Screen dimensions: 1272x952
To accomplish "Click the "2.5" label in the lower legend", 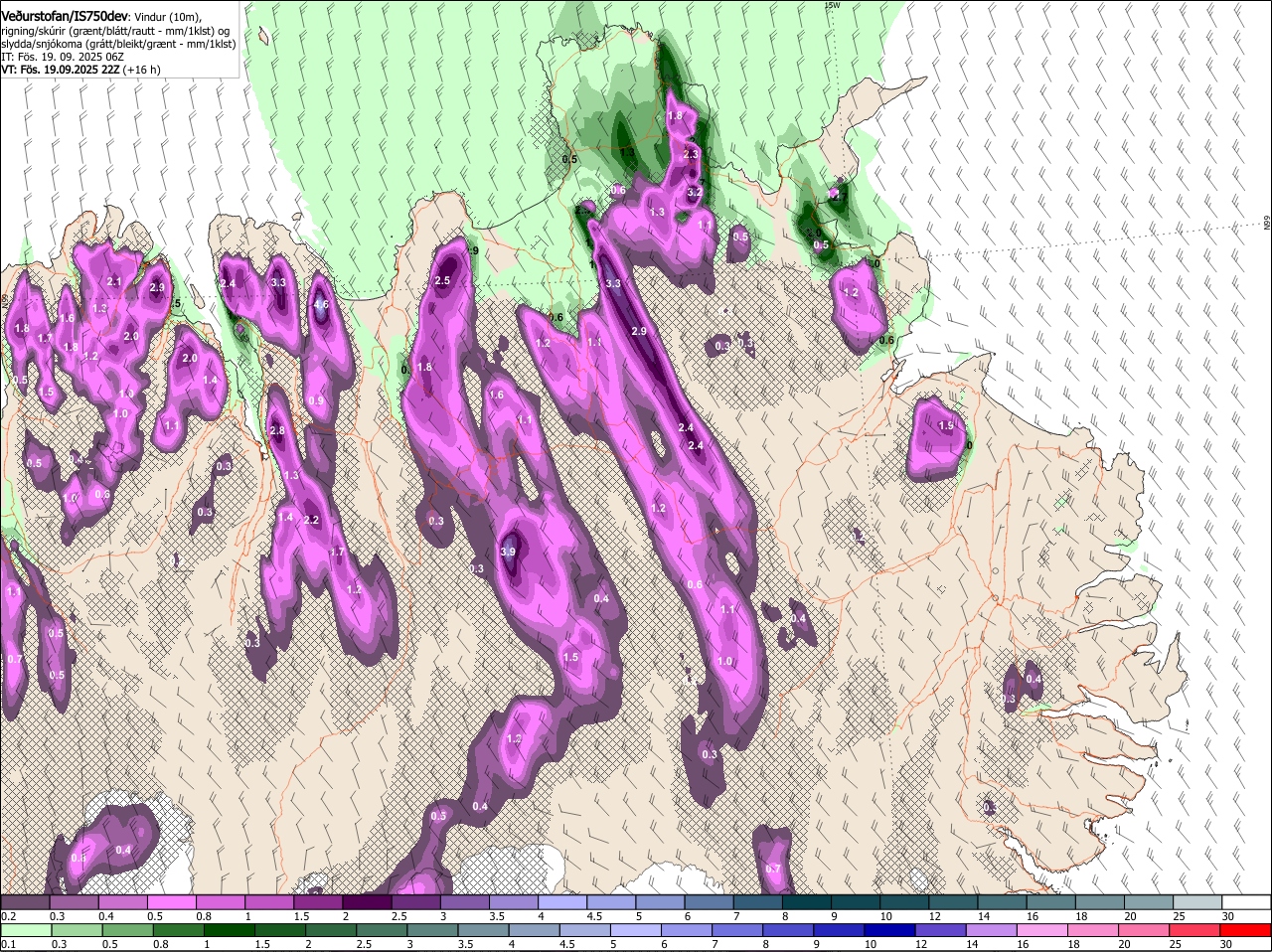I will coord(364,944).
